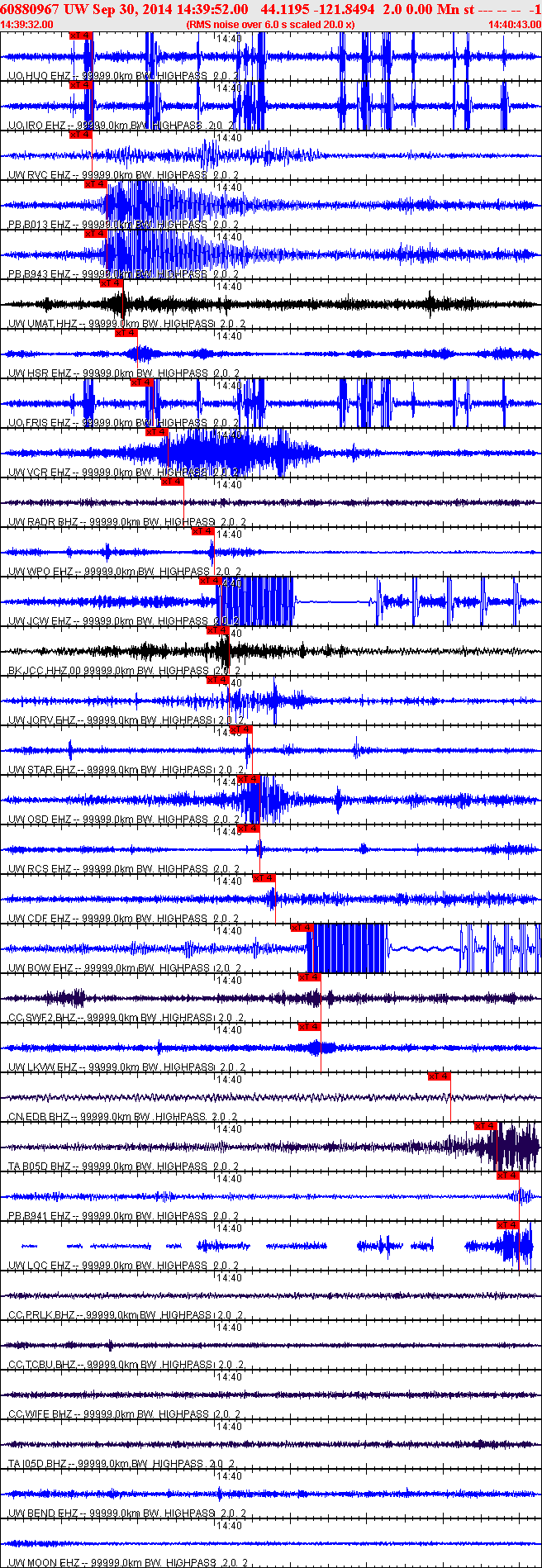Select the red pick flag on the UW.JORV trace
The height and width of the screenshot is (1568, 542).
coord(218,680)
